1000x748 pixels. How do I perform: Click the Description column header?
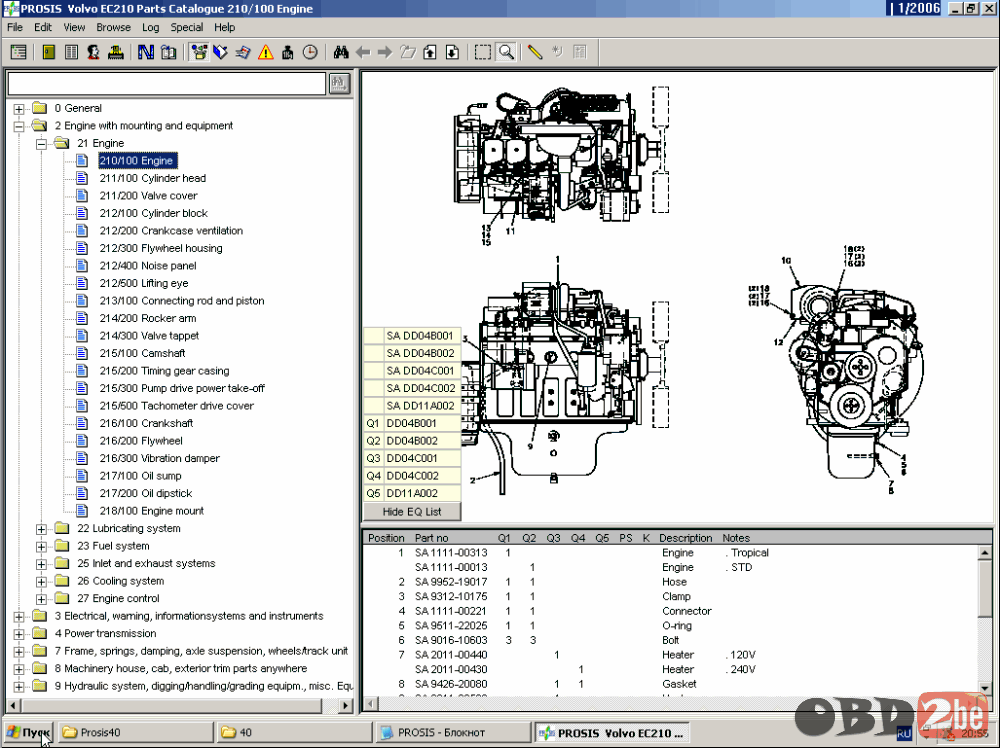(x=686, y=538)
